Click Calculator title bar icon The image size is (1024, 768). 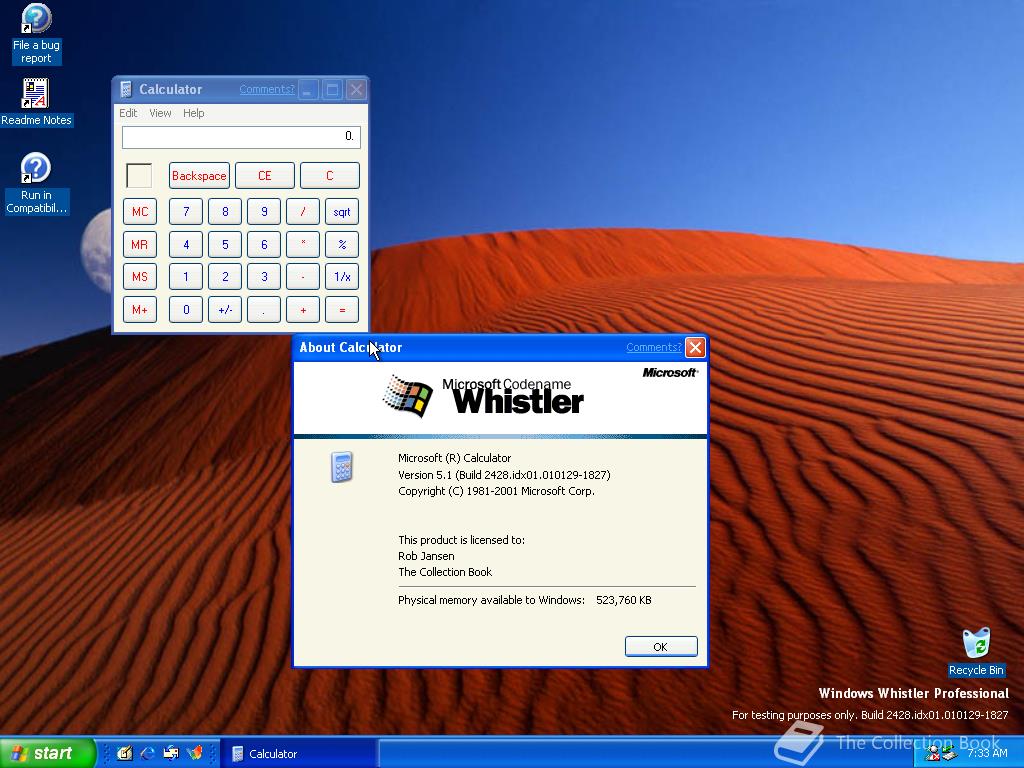pos(126,89)
